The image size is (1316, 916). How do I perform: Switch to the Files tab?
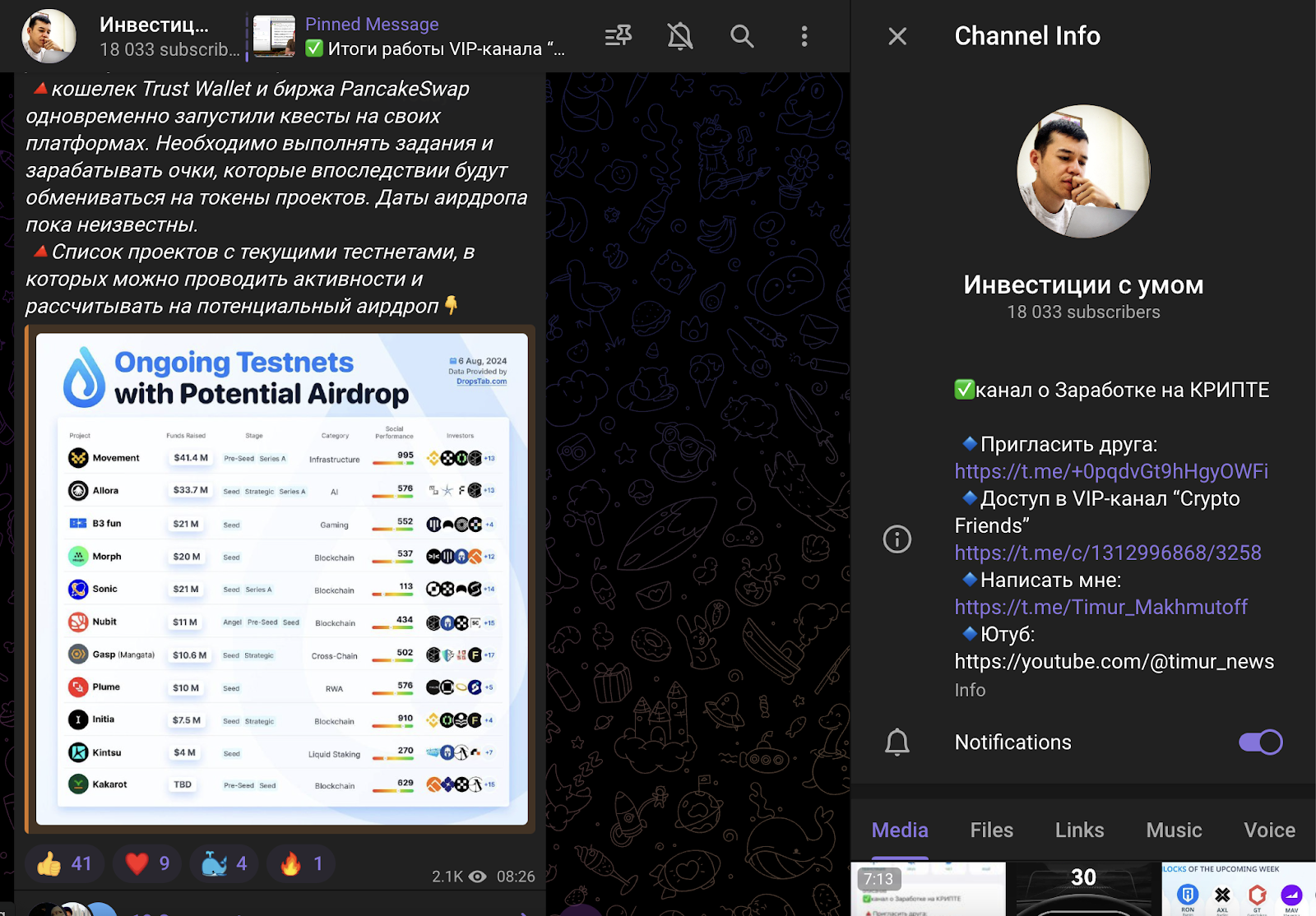point(992,830)
